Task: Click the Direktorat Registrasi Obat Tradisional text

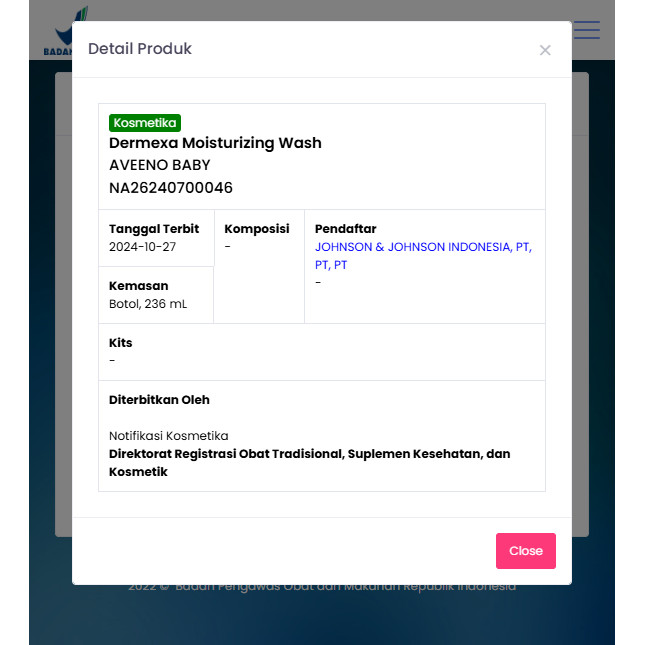Action: point(309,454)
